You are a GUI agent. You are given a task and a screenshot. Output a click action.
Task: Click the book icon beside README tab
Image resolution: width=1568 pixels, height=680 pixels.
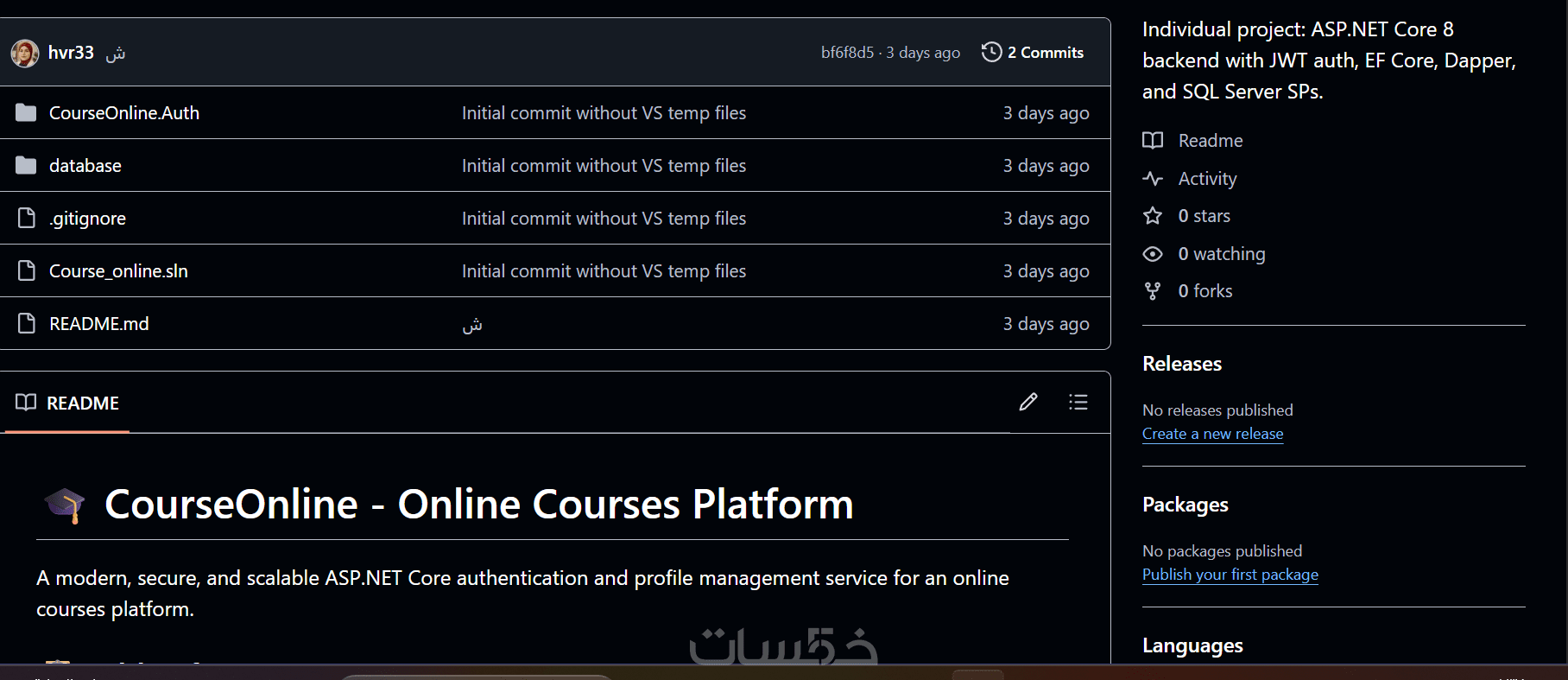click(26, 403)
